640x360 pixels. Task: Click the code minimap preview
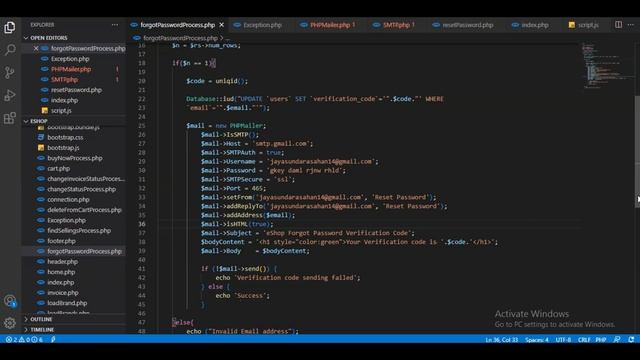point(607,65)
